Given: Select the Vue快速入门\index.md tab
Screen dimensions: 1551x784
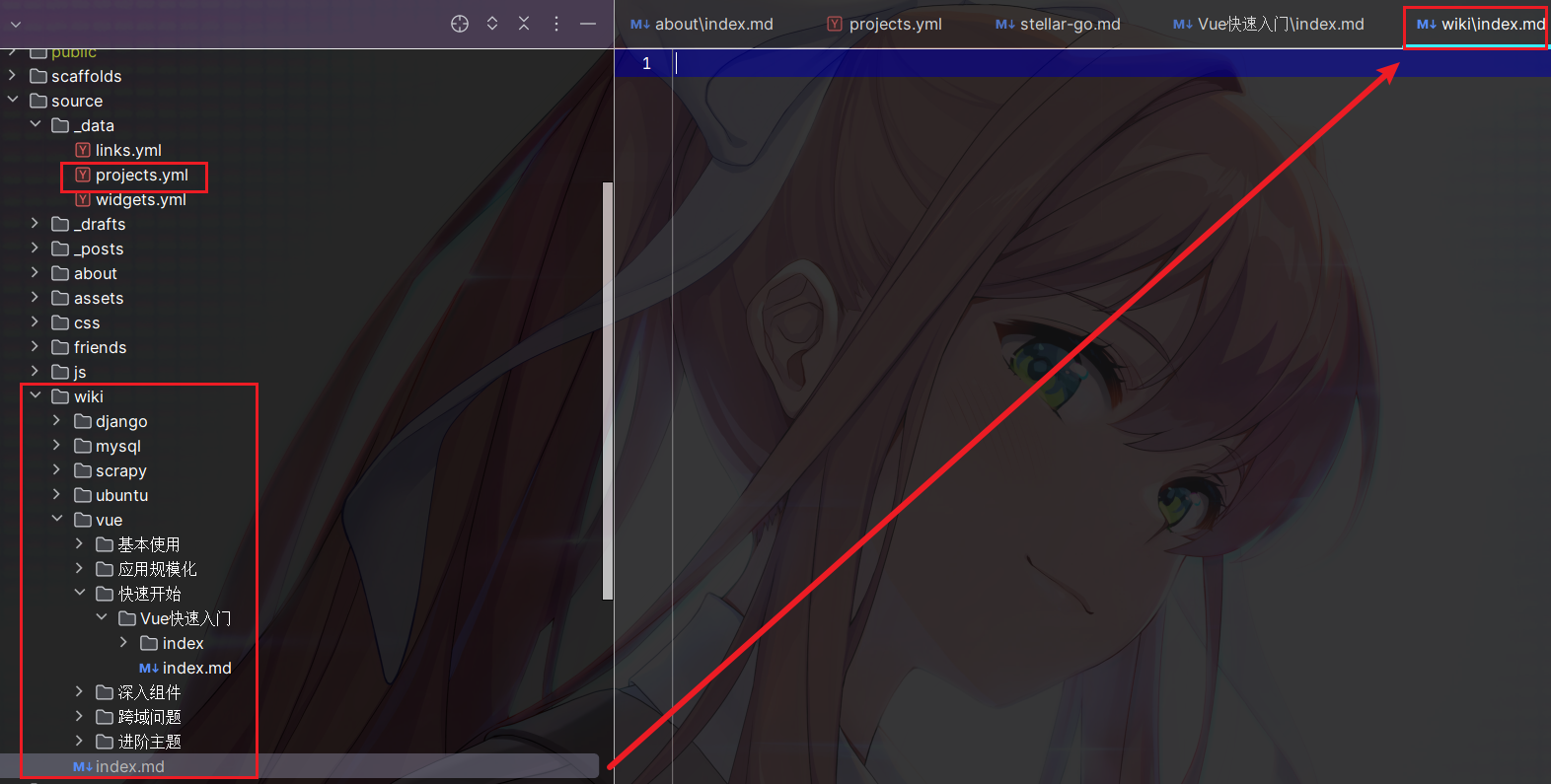Looking at the screenshot, I should tap(1280, 24).
